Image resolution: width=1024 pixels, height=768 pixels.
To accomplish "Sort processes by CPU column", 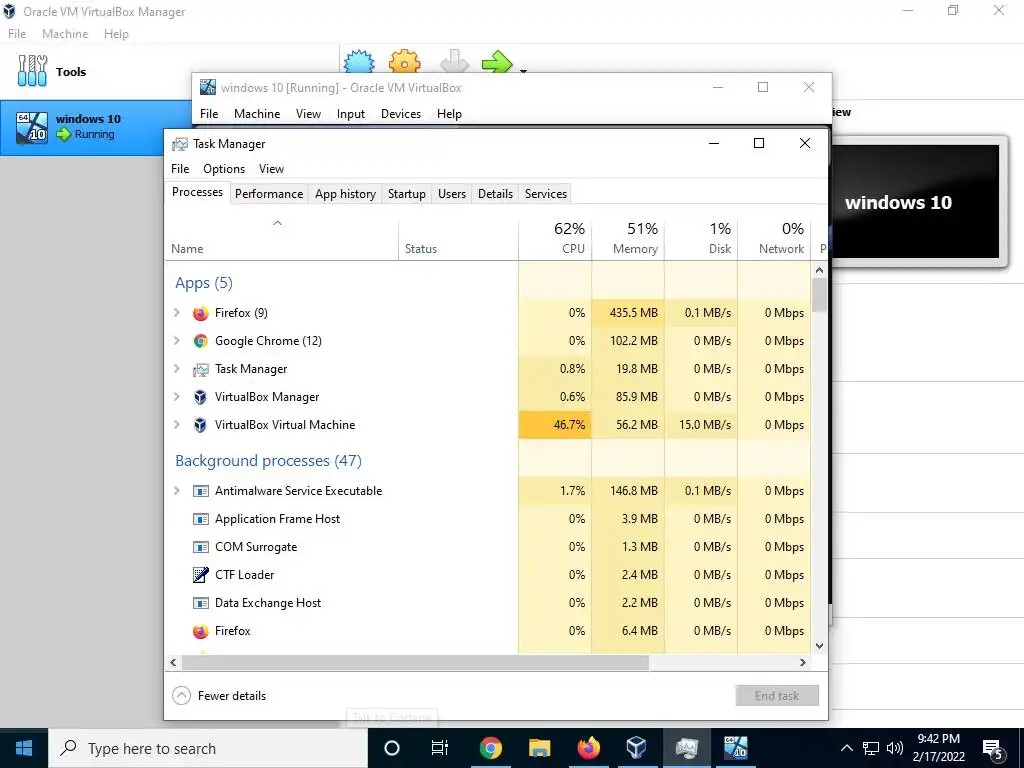I will point(555,239).
